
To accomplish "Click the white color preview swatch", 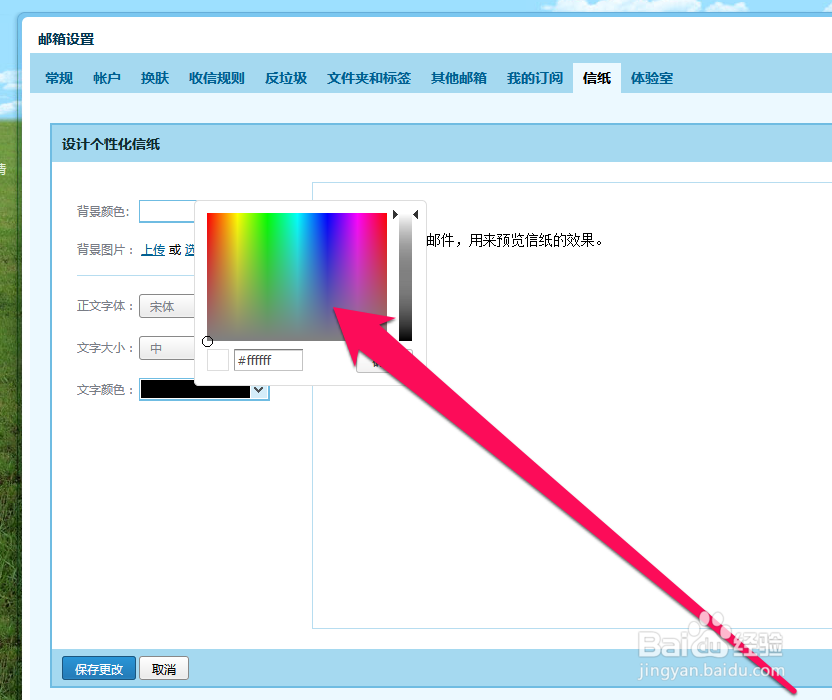I will [x=218, y=360].
